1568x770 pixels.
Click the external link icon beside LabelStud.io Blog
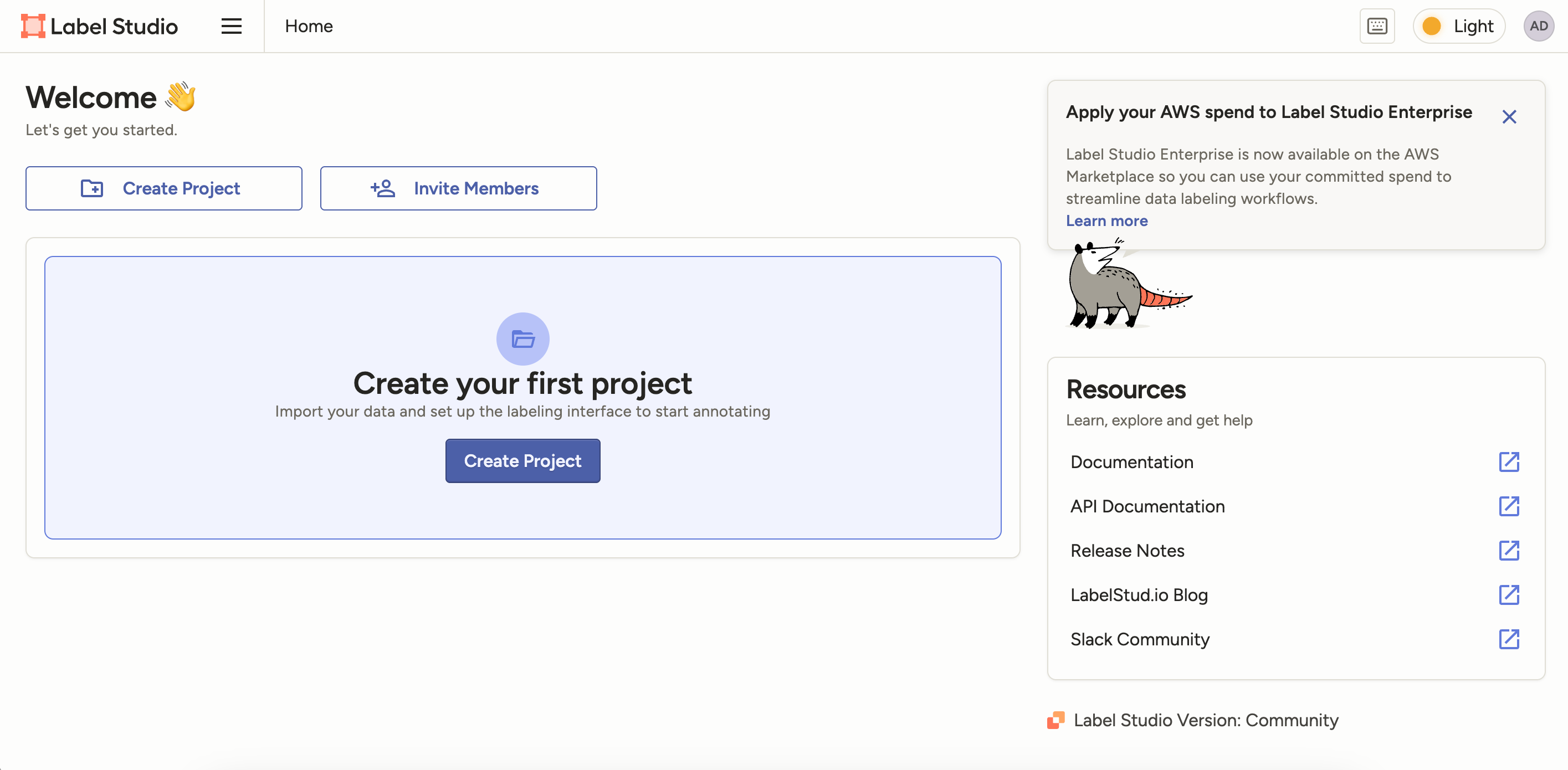pos(1509,596)
